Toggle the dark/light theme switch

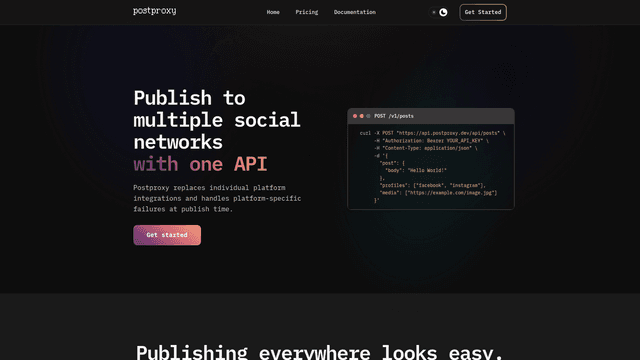click(439, 12)
